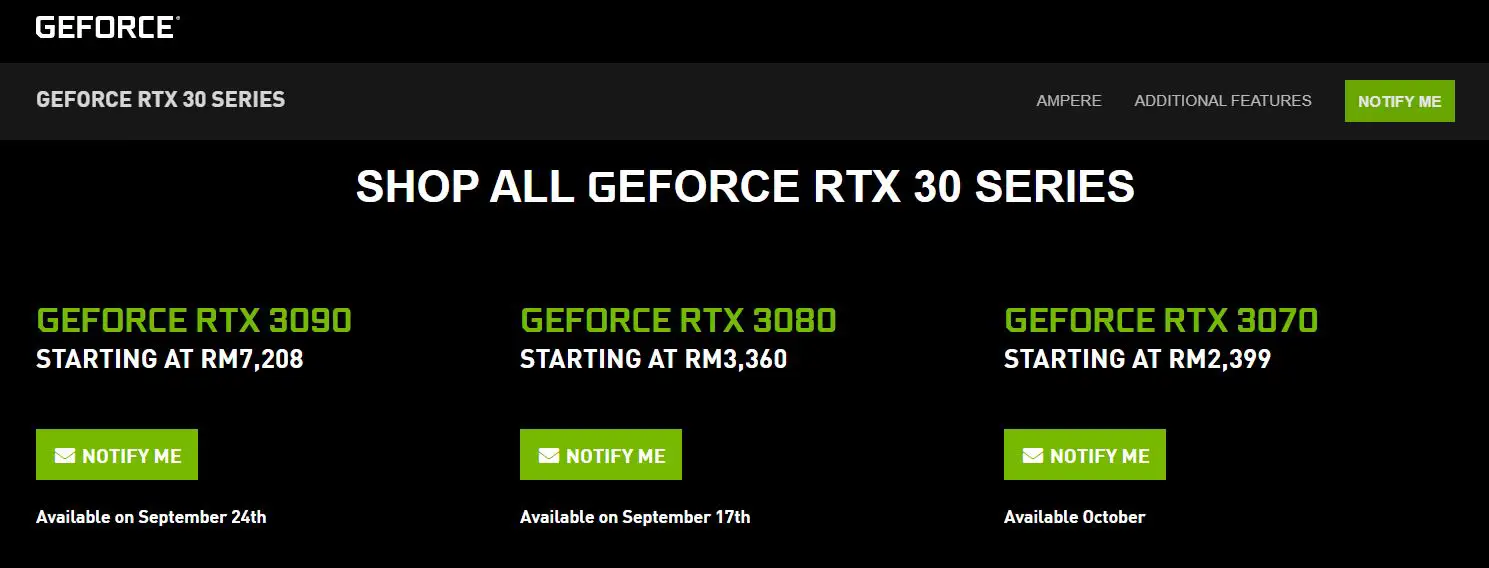Click the envelope icon for RTX 3080
1489x568 pixels.
point(549,456)
